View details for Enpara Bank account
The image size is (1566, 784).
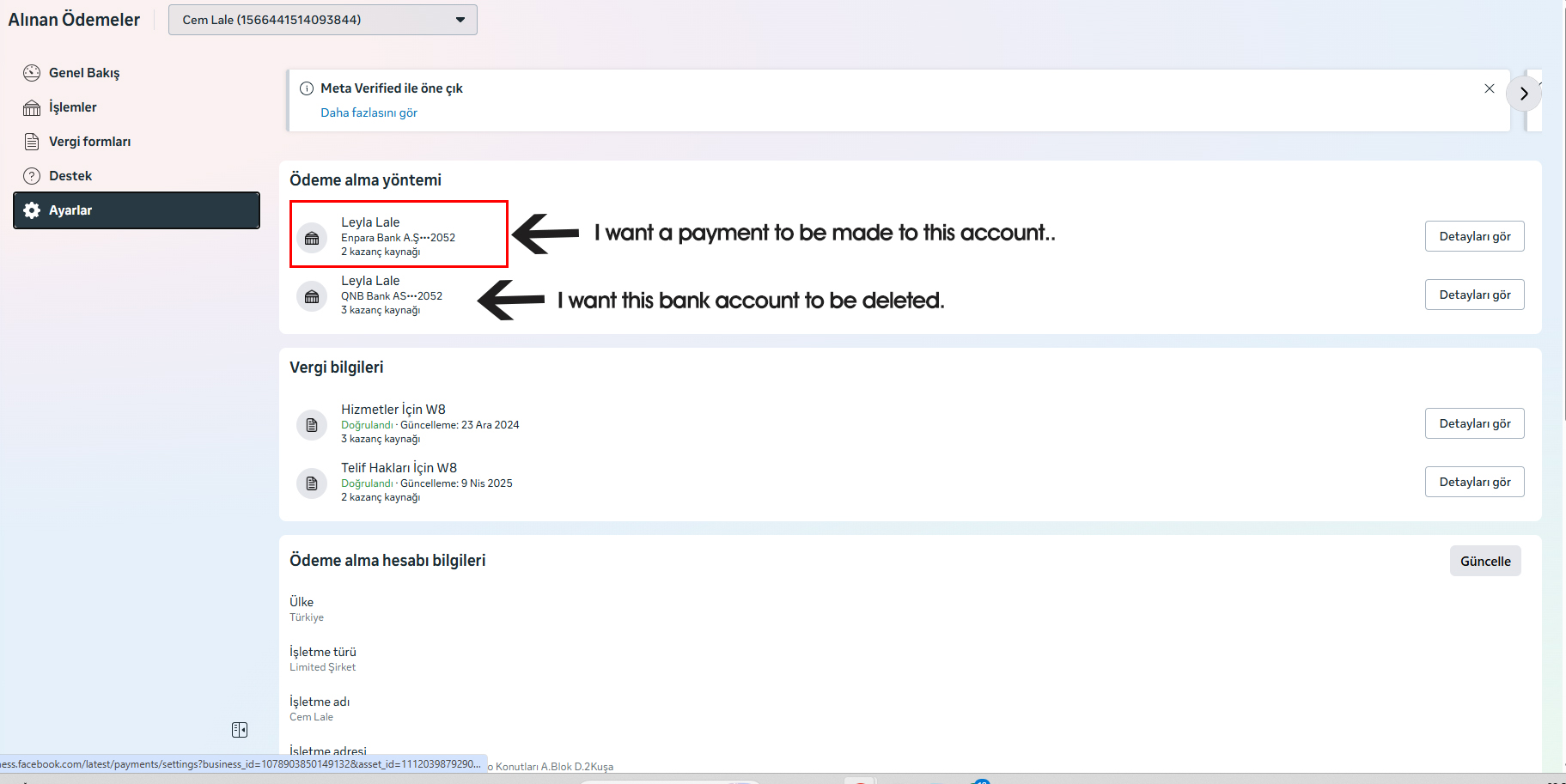pos(1474,236)
